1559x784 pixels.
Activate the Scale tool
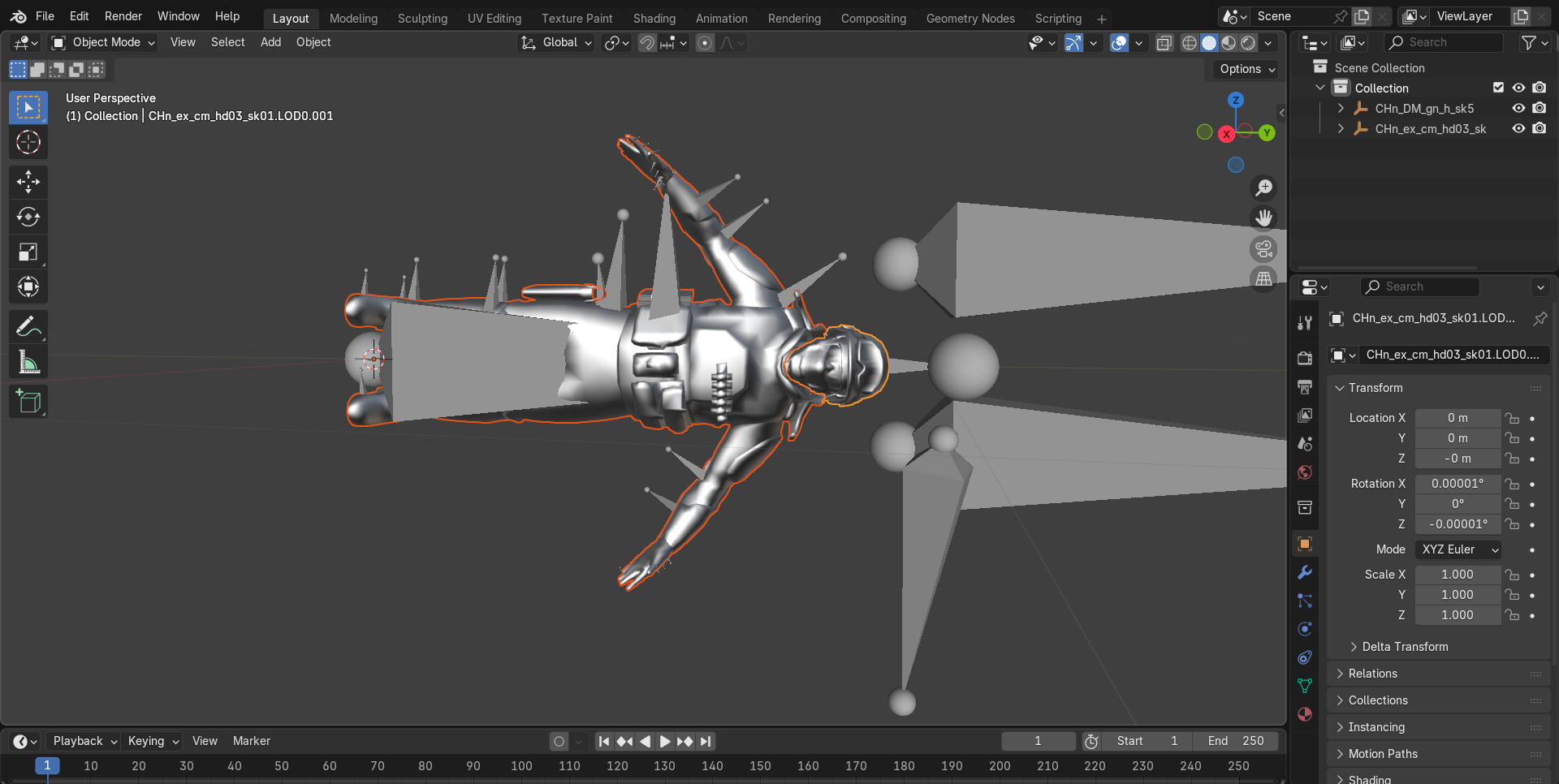[28, 252]
